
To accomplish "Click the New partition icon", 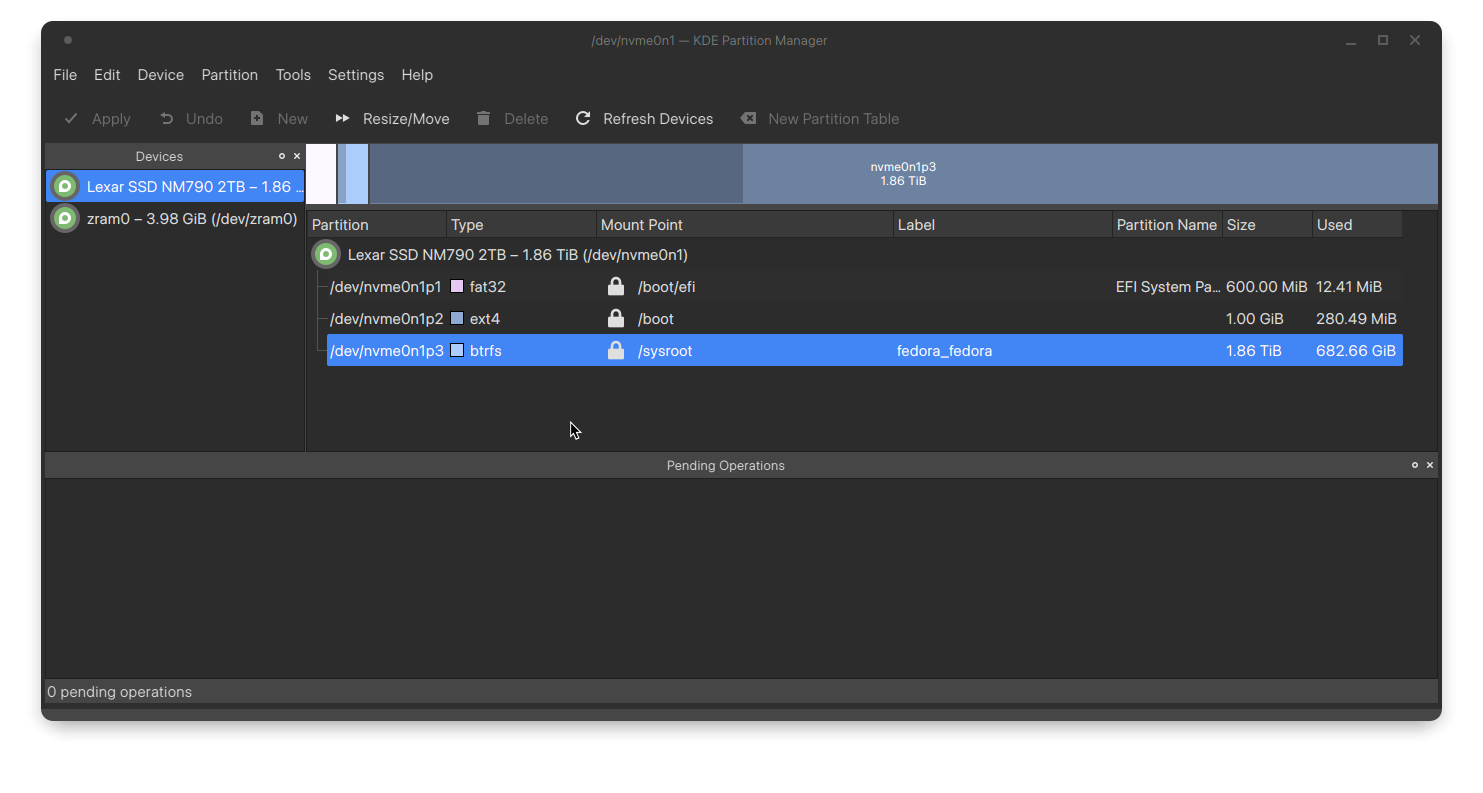I will [x=257, y=119].
